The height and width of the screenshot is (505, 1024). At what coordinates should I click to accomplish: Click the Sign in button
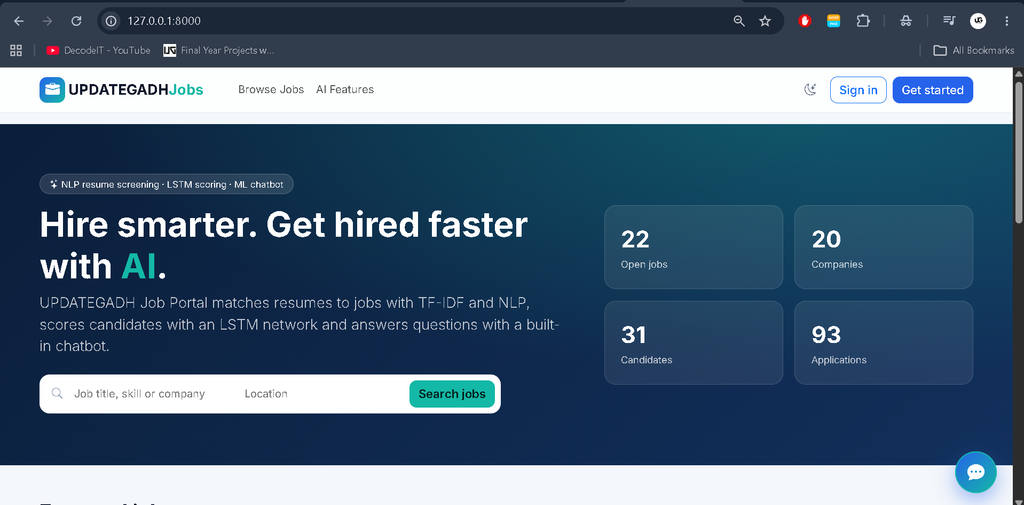pos(858,90)
